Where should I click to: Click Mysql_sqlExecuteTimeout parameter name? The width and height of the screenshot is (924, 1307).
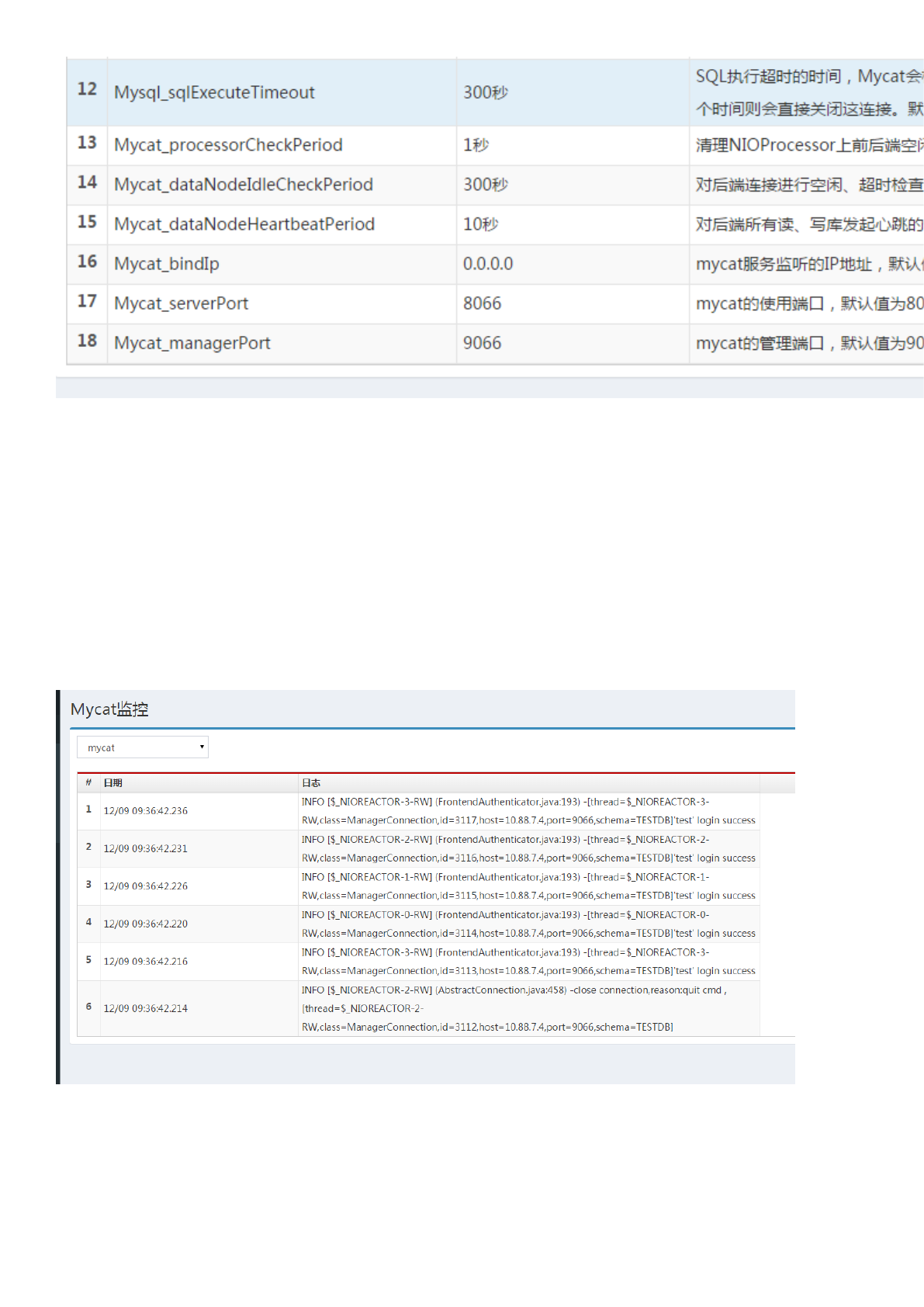214,92
